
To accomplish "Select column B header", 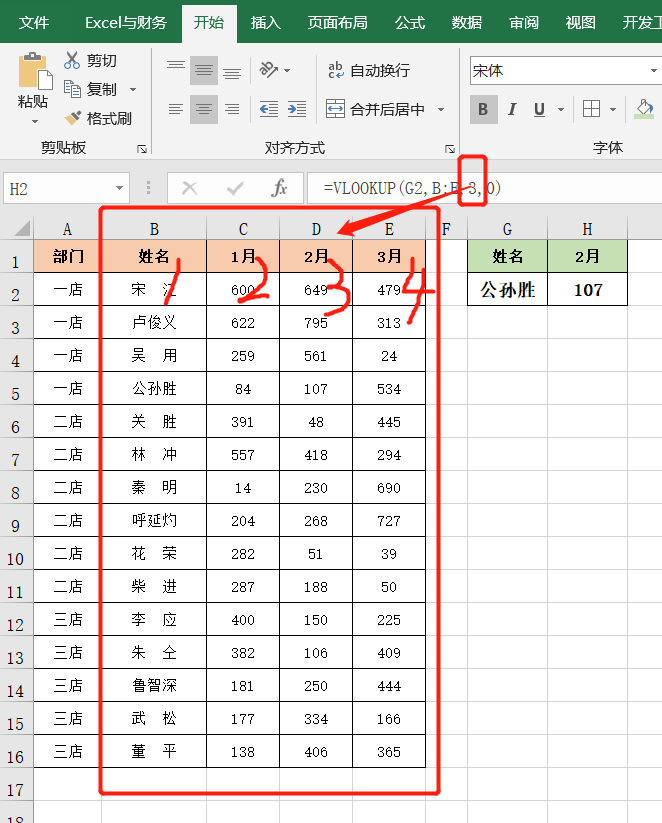I will click(154, 229).
